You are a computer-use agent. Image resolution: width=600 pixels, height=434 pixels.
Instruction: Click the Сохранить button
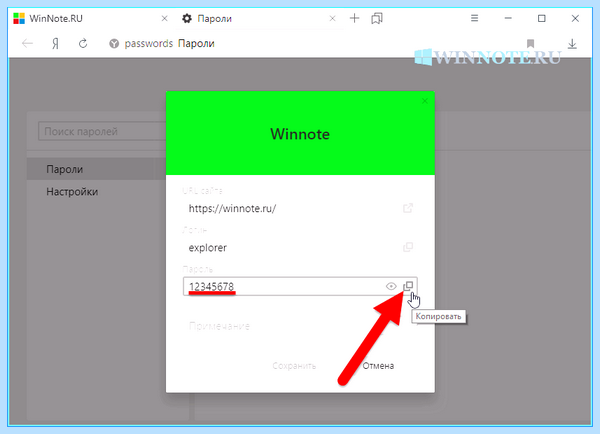coord(294,366)
